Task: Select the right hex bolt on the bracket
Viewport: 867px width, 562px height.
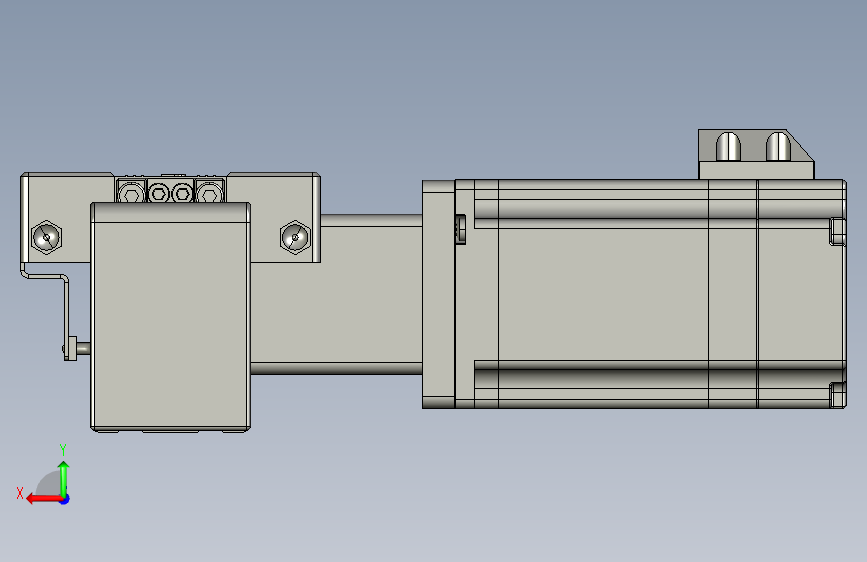Action: [x=295, y=237]
